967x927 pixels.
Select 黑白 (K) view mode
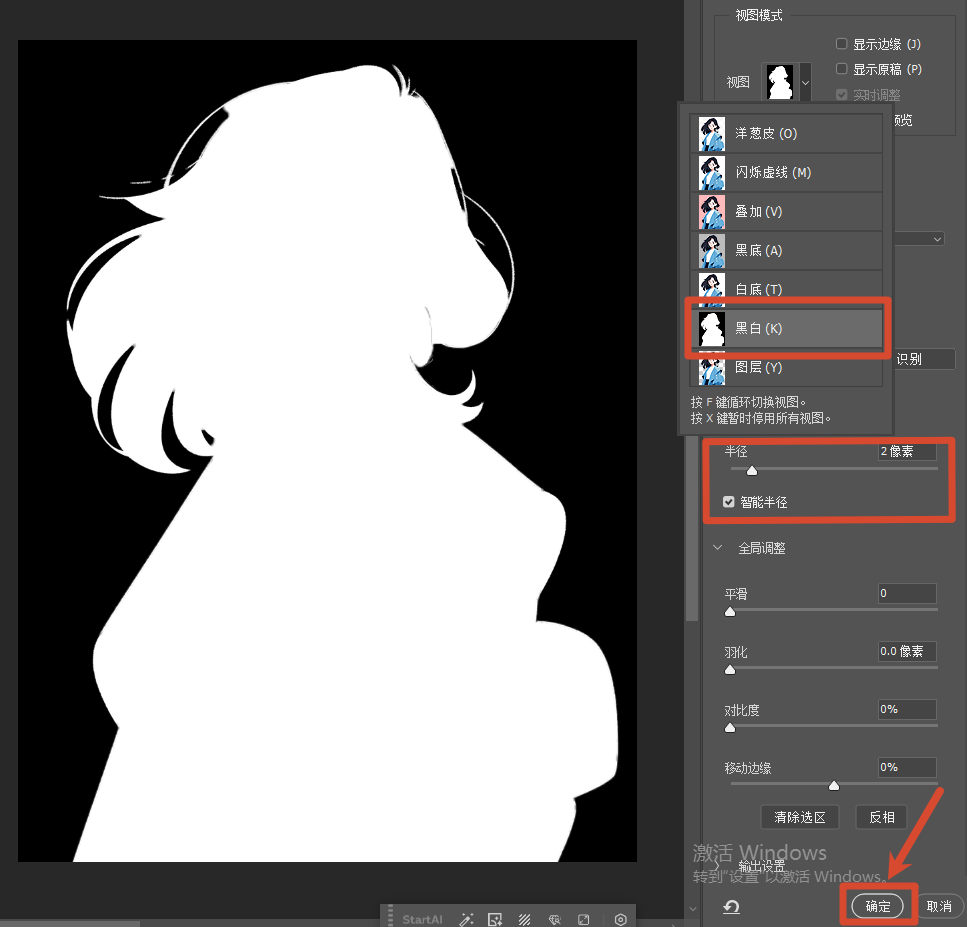pyautogui.click(x=786, y=328)
